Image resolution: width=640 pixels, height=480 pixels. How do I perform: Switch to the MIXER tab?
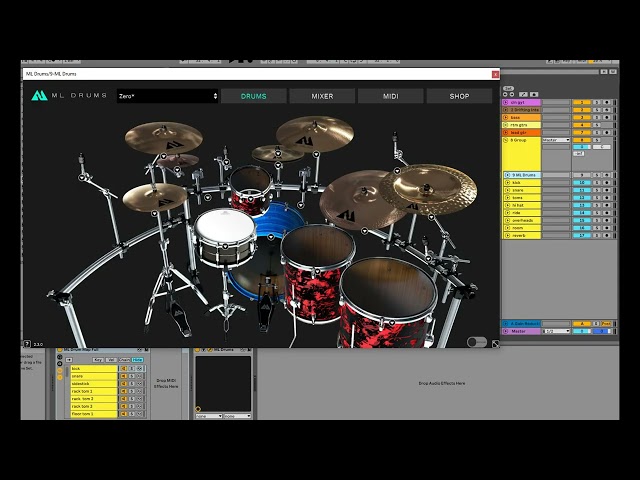[x=322, y=96]
